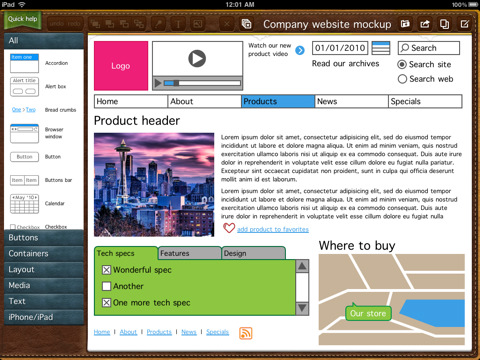Click the heart favorites icon
The image size is (480, 360).
click(x=229, y=228)
